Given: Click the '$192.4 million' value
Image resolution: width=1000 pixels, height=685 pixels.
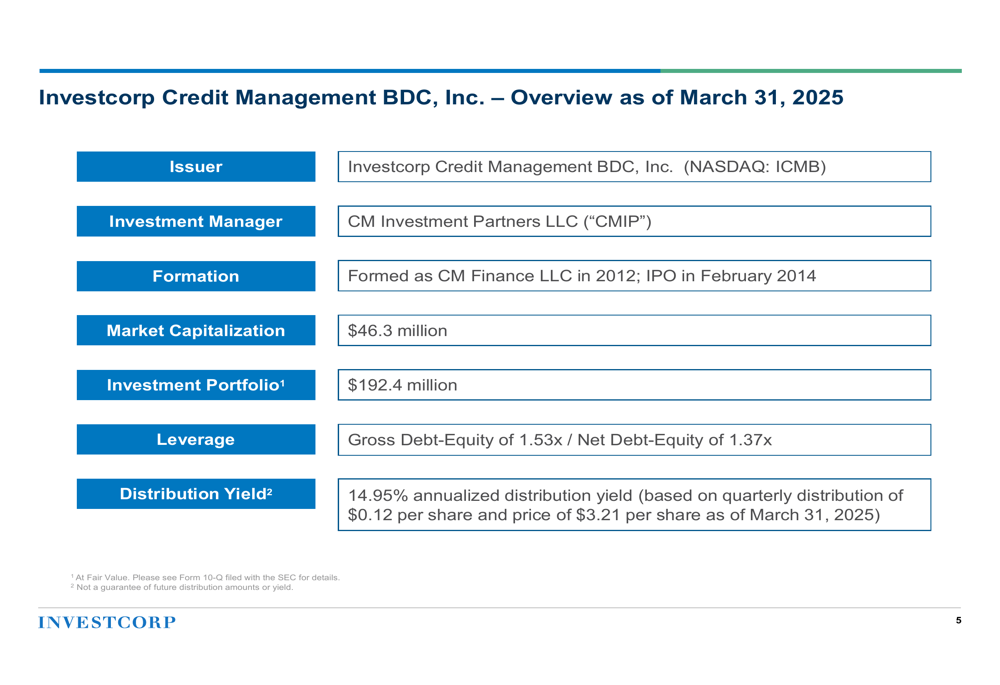Looking at the screenshot, I should coord(402,385).
